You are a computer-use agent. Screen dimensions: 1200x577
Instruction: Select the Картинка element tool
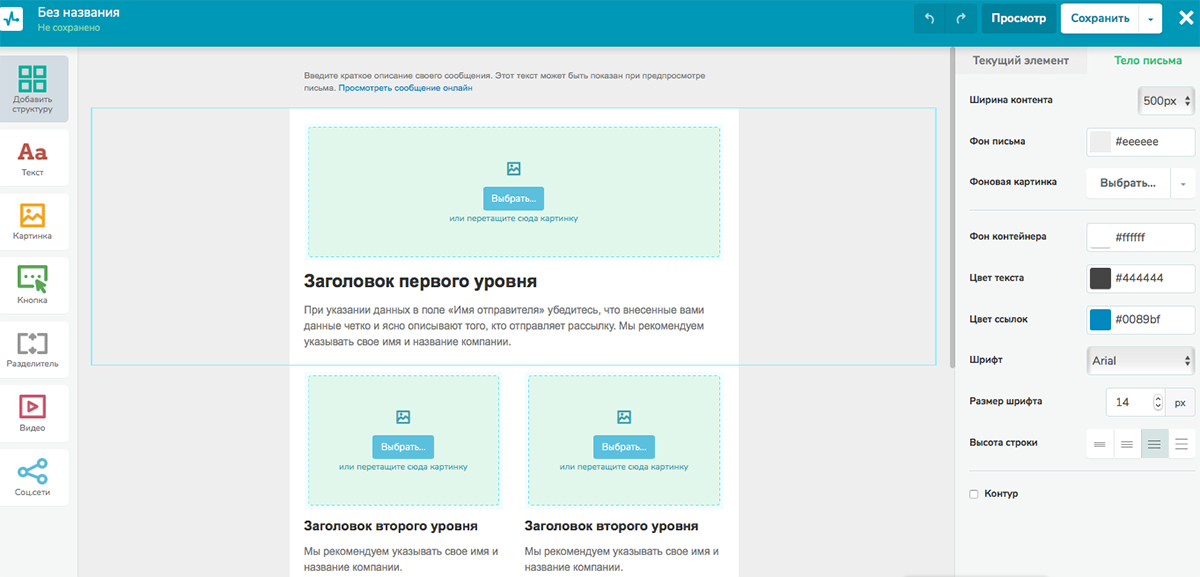pos(34,220)
